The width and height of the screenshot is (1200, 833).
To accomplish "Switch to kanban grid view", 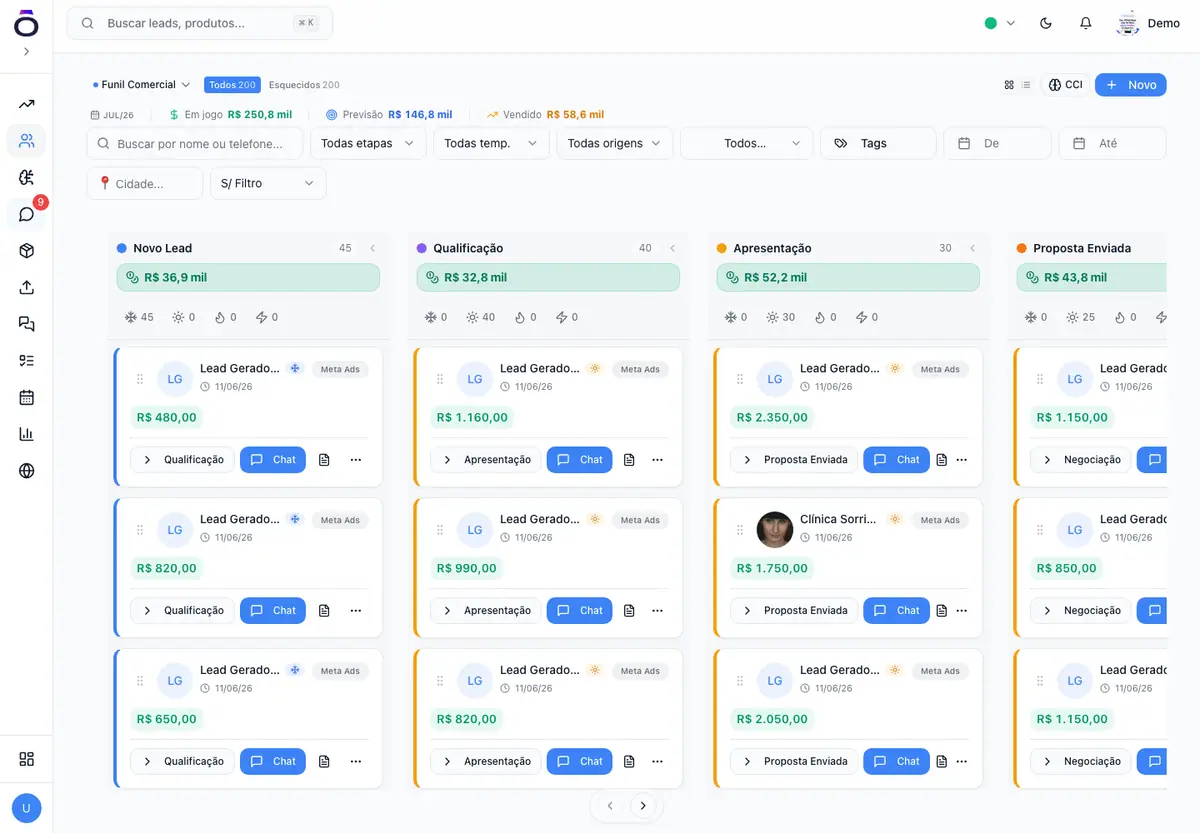I will [1009, 85].
